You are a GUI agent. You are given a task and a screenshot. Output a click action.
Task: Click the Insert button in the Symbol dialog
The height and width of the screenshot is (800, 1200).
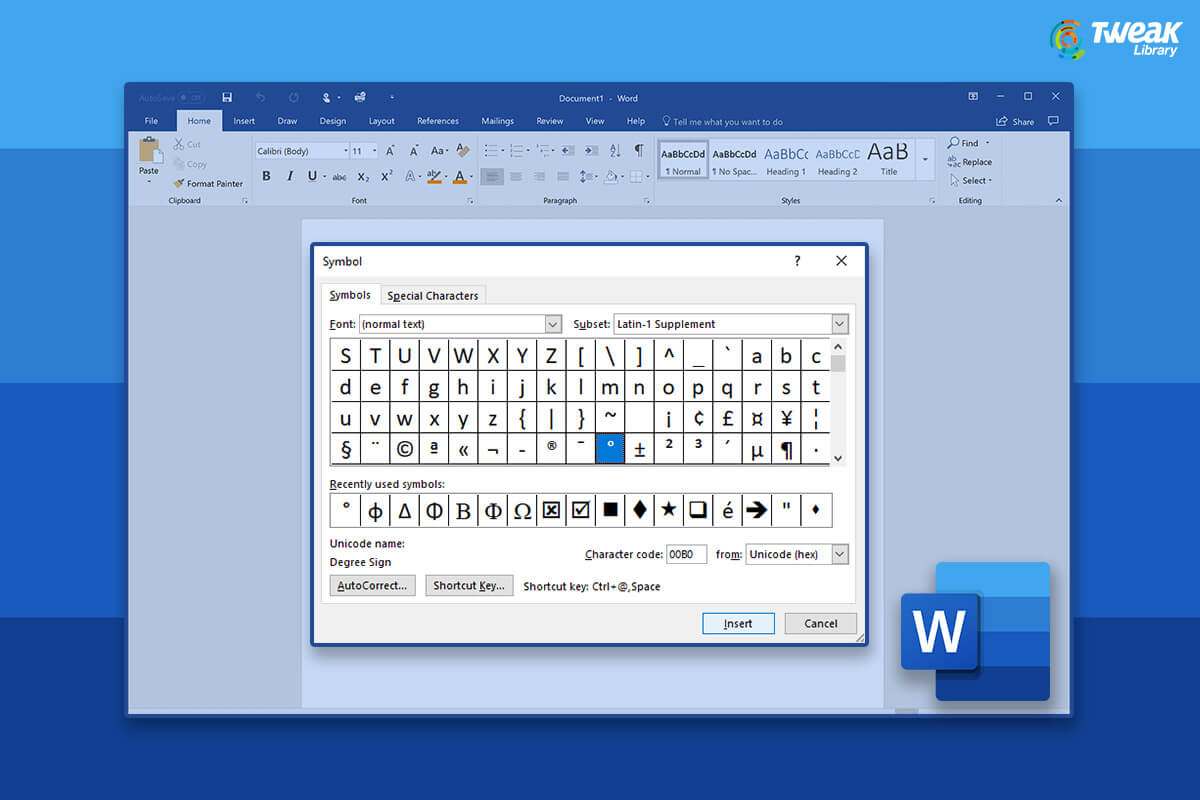738,623
